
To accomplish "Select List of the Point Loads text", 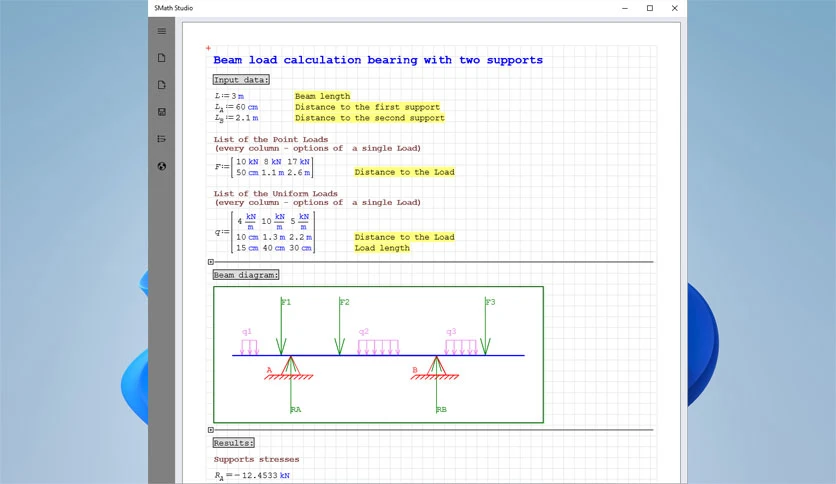I will (271, 140).
